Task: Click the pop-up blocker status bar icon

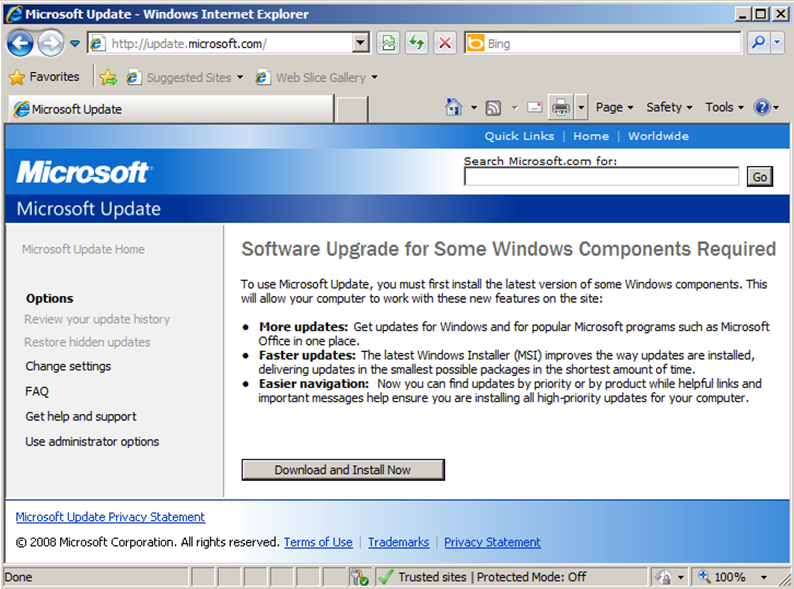Action: [x=360, y=577]
